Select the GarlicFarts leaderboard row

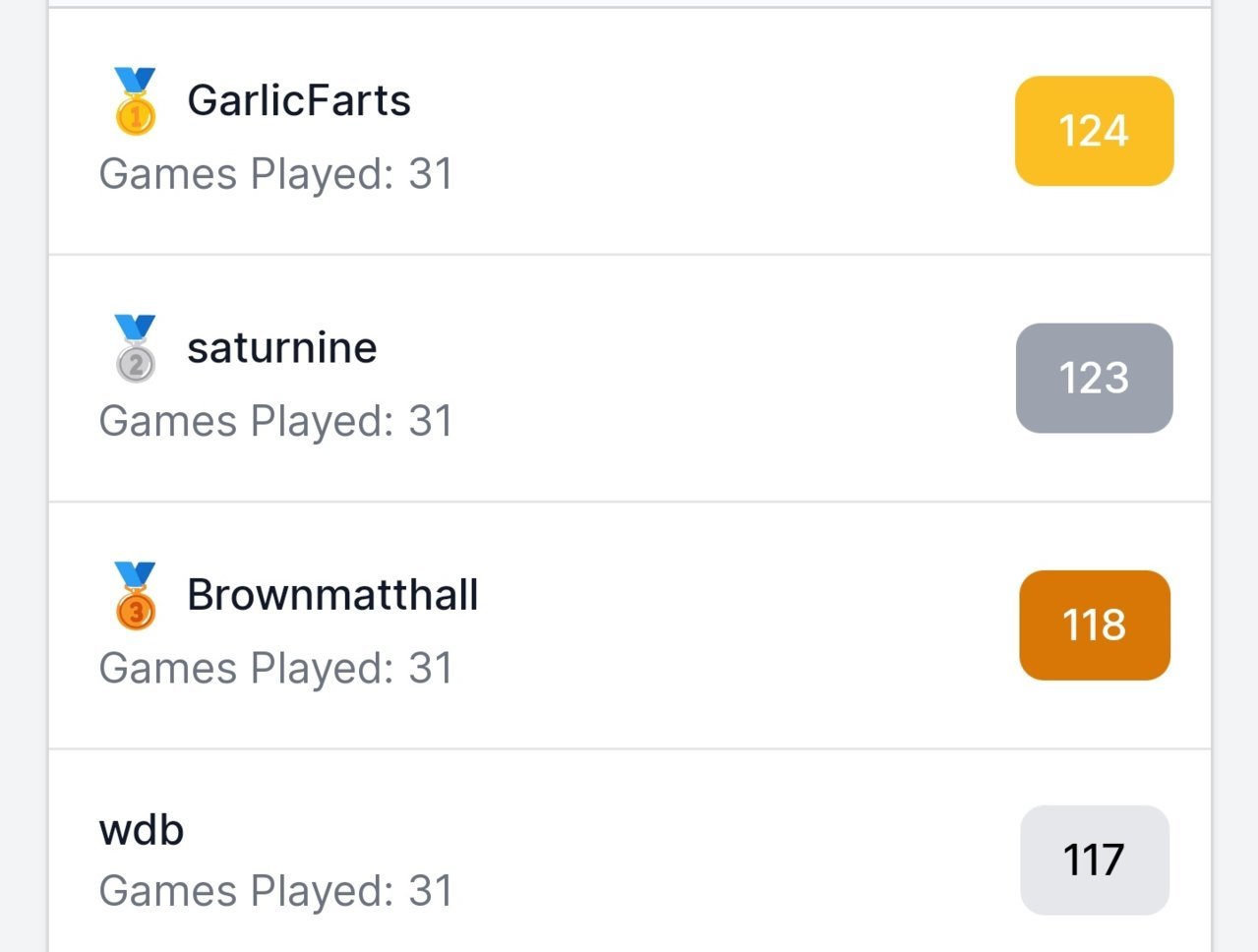(629, 131)
